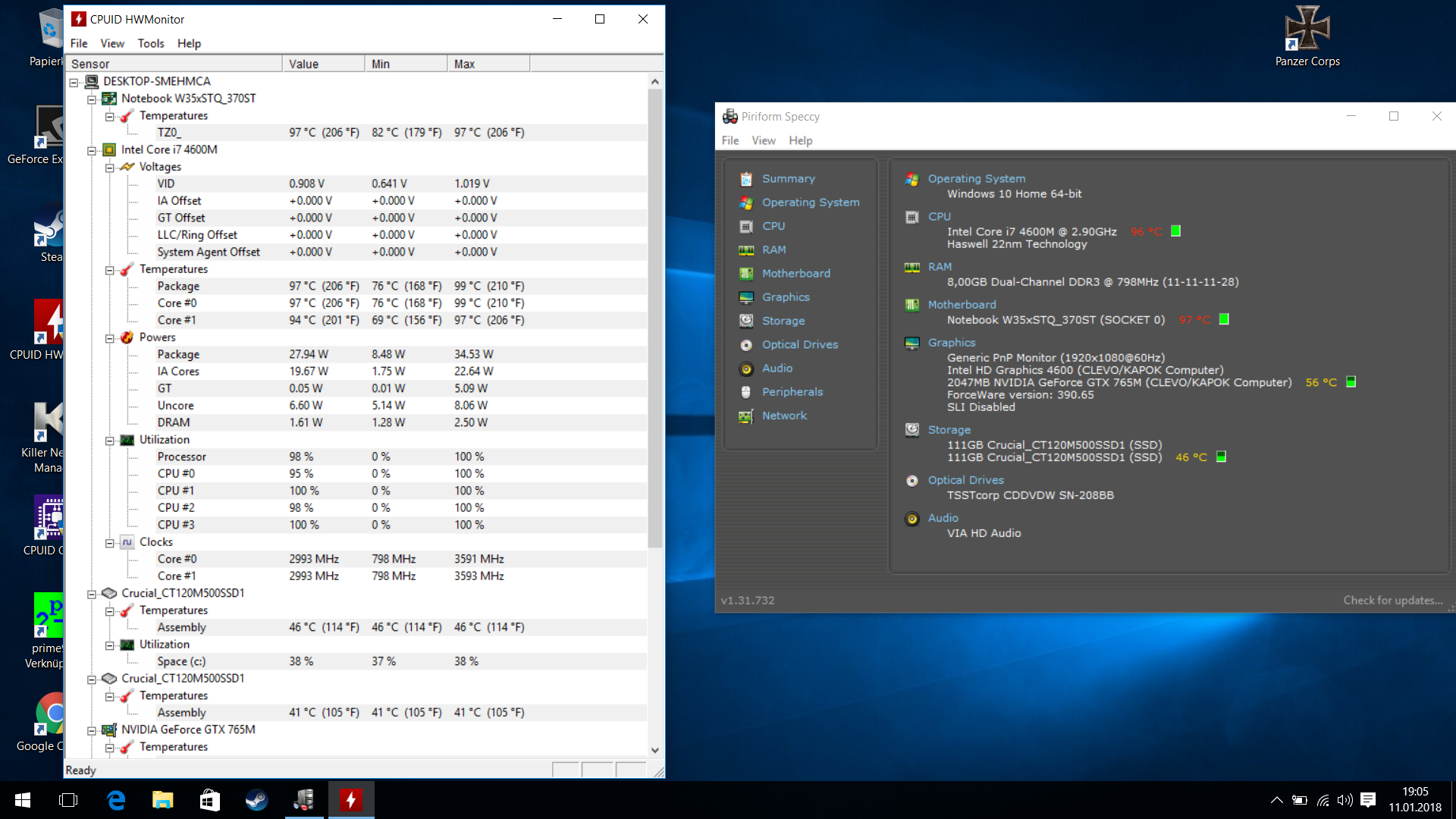
Task: Open the Tools menu in HWMonitor
Action: pos(150,43)
